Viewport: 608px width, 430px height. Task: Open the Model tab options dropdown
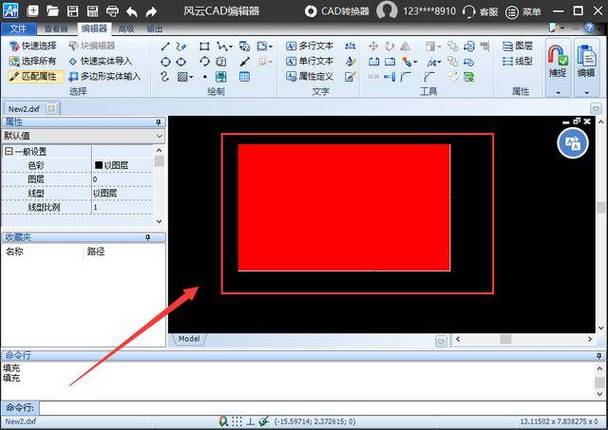[440, 341]
